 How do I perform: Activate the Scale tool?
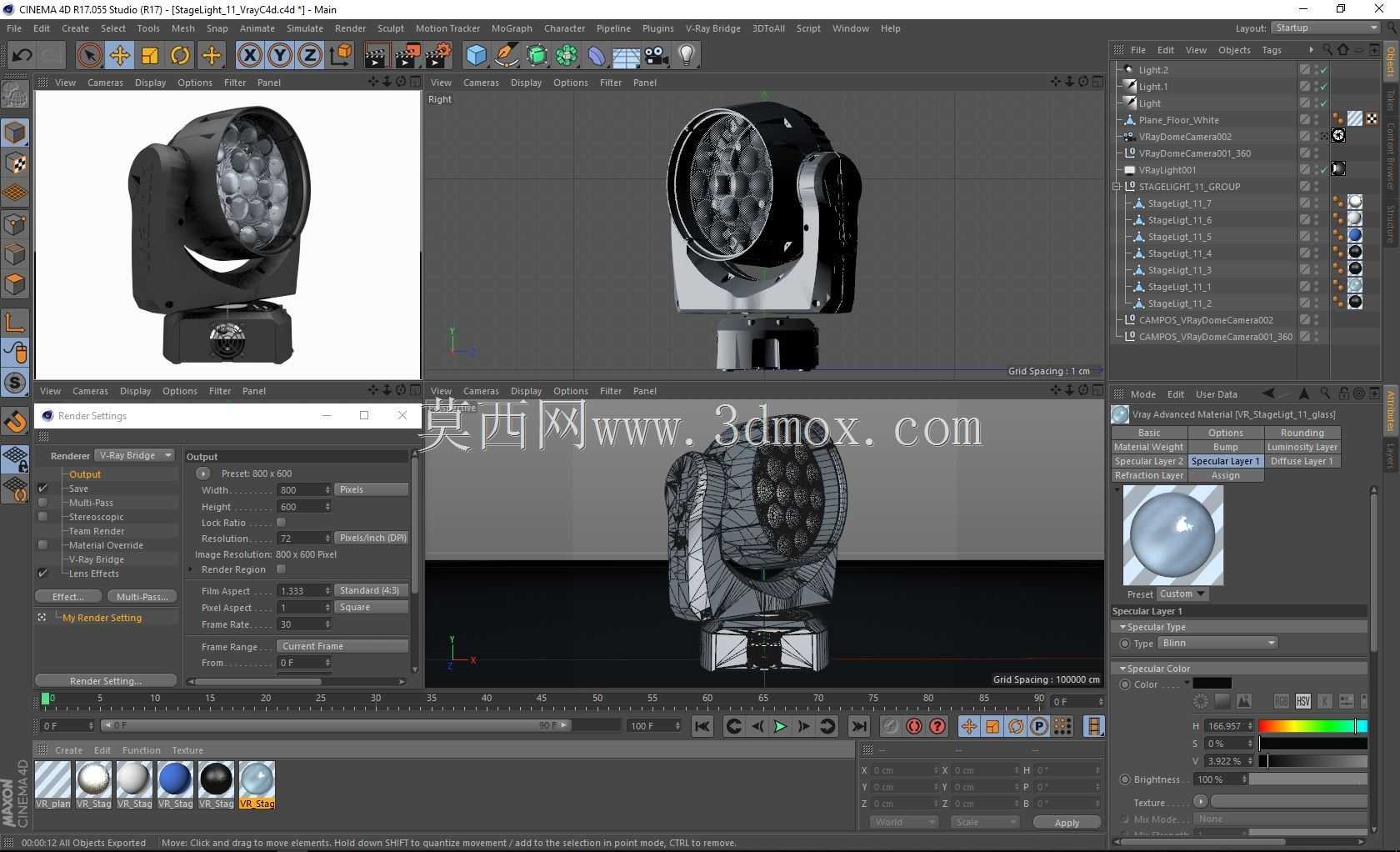click(x=149, y=56)
